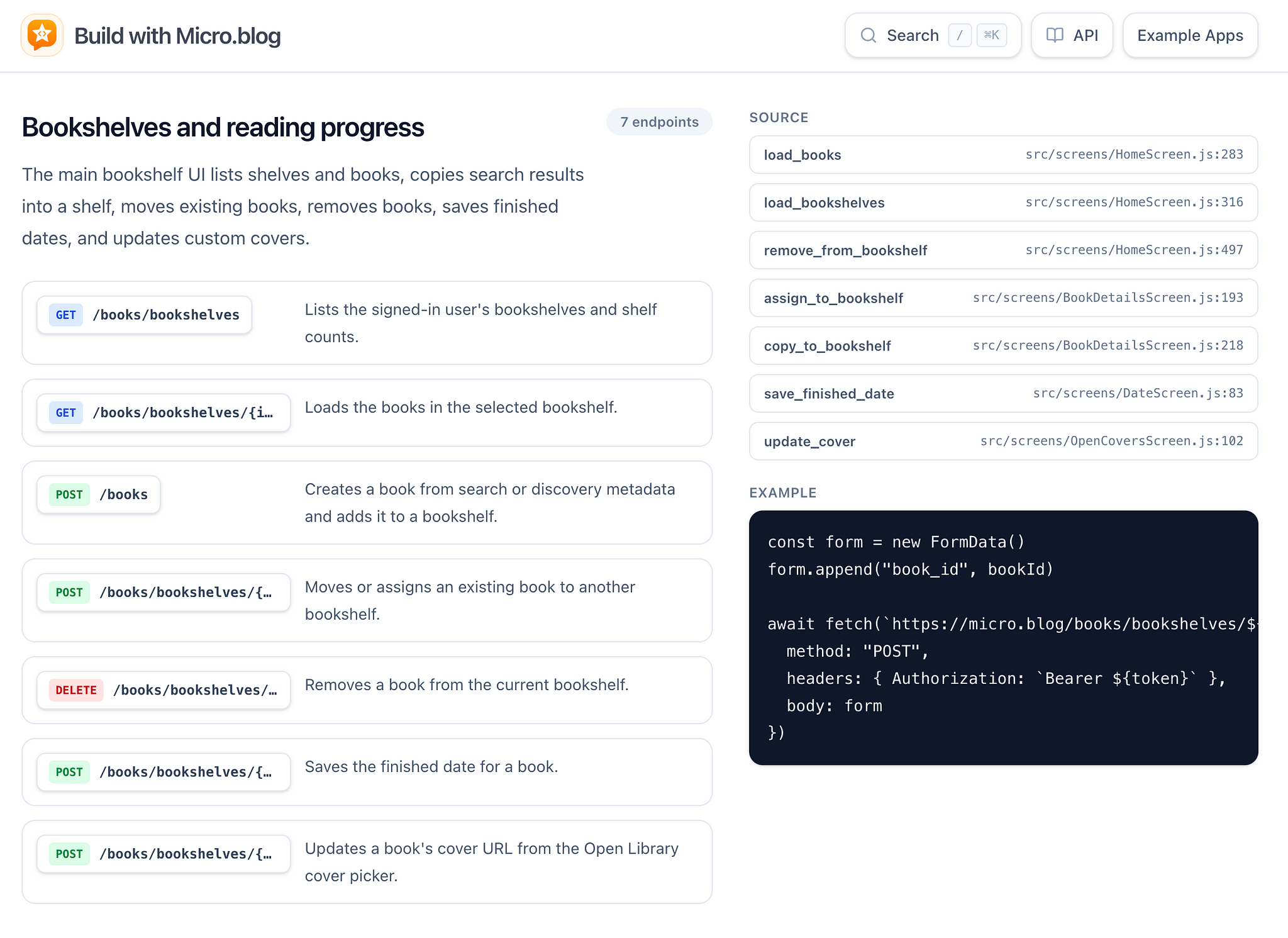The height and width of the screenshot is (938, 1288).
Task: Click the slash shortcut key badge
Action: 959,35
